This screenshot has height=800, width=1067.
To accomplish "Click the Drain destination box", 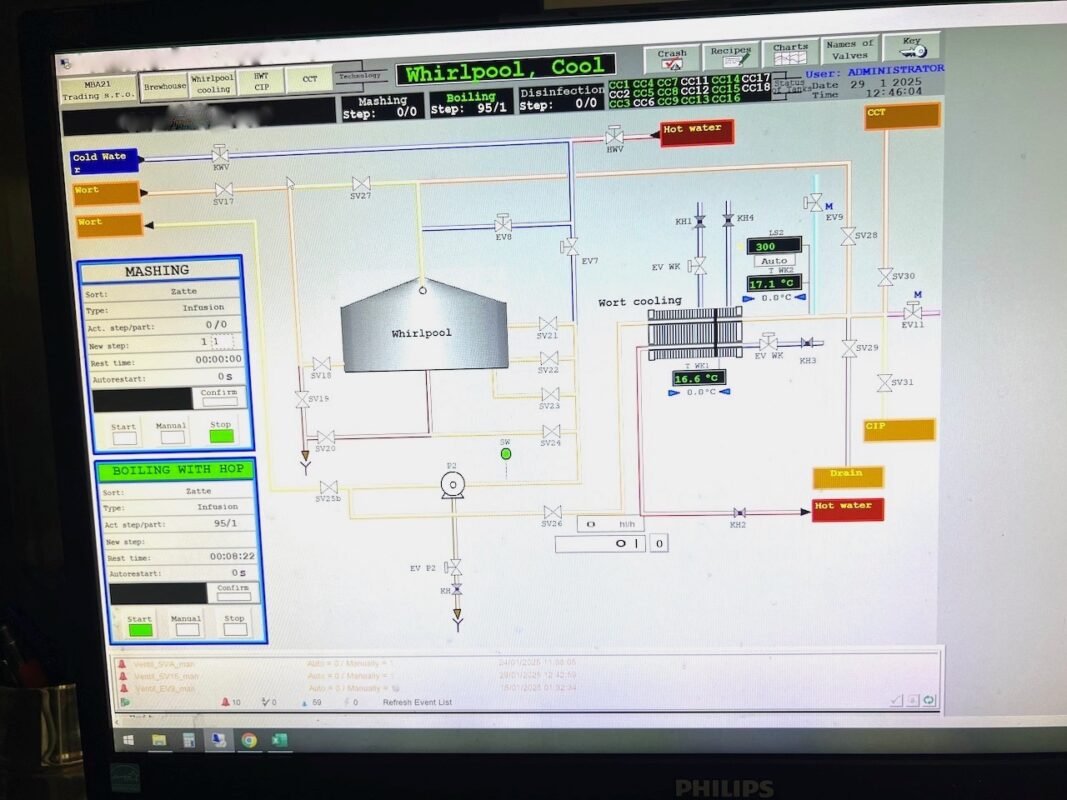I will 848,477.
